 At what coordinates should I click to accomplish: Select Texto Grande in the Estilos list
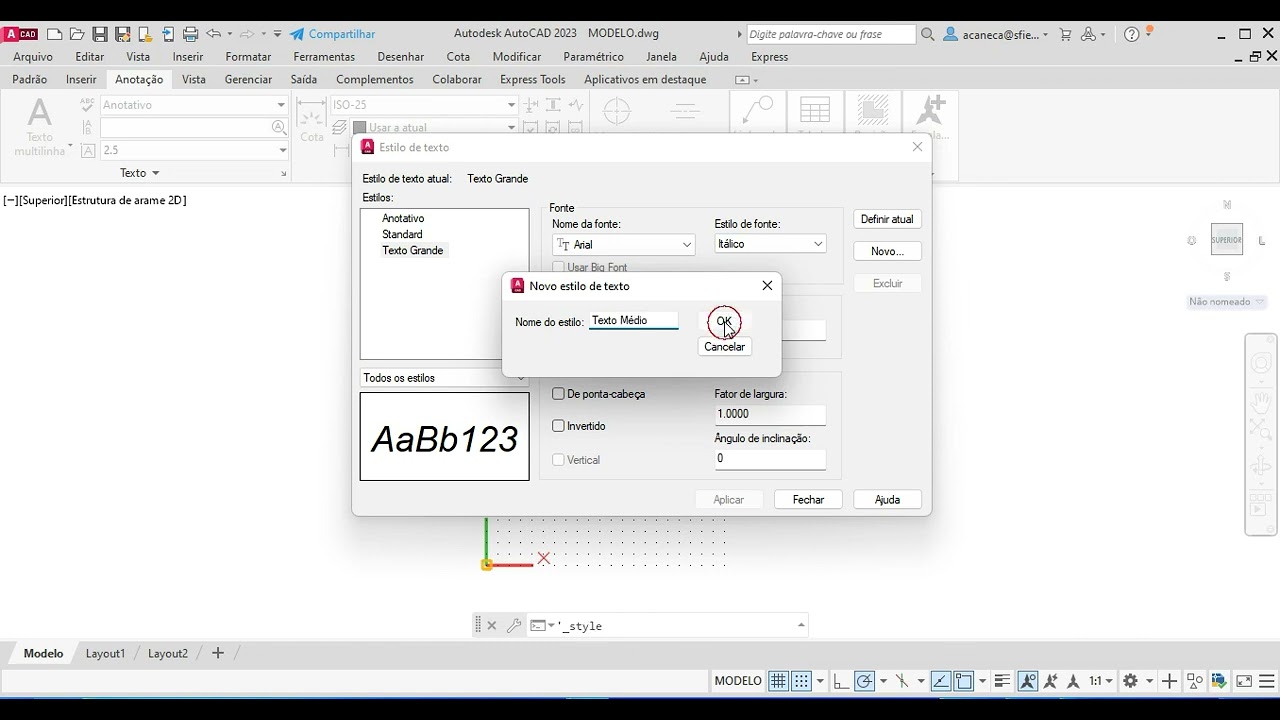(x=412, y=250)
